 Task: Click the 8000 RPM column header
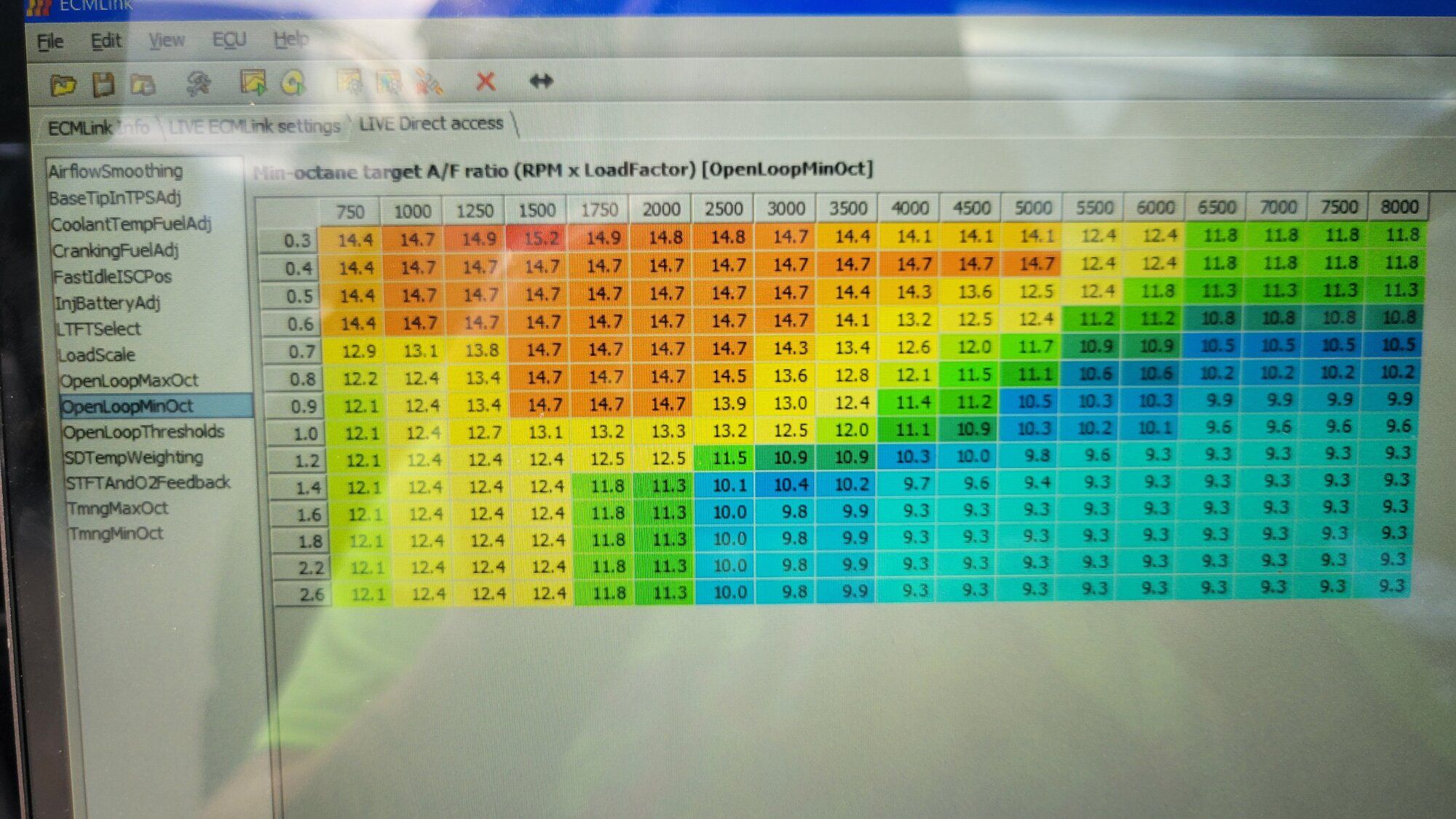tap(1399, 207)
